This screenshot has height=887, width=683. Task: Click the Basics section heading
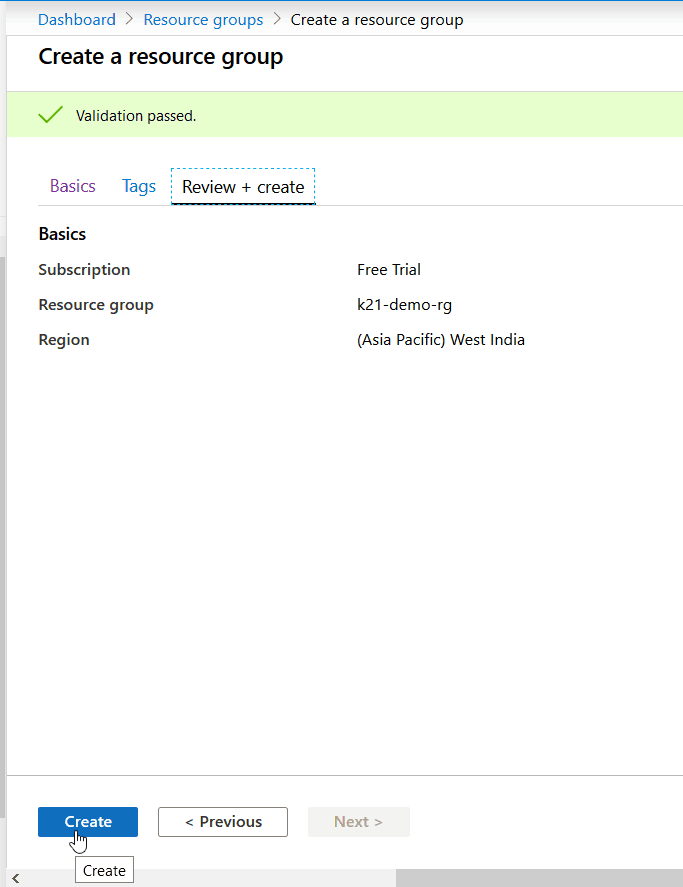point(62,233)
